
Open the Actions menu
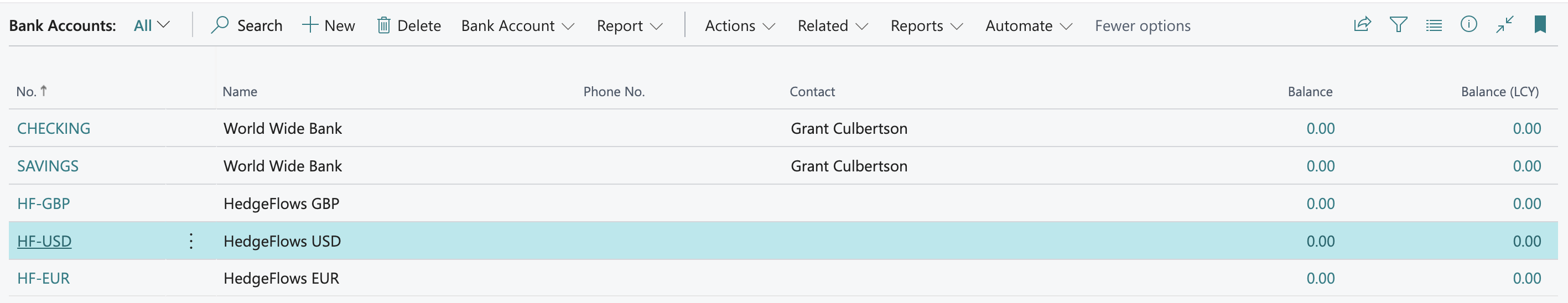click(740, 25)
